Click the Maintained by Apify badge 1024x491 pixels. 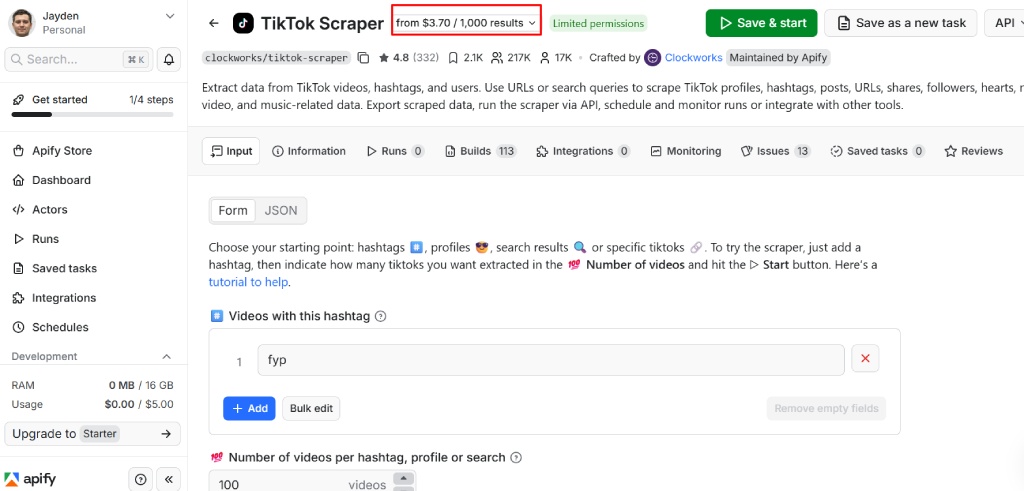pyautogui.click(x=778, y=57)
